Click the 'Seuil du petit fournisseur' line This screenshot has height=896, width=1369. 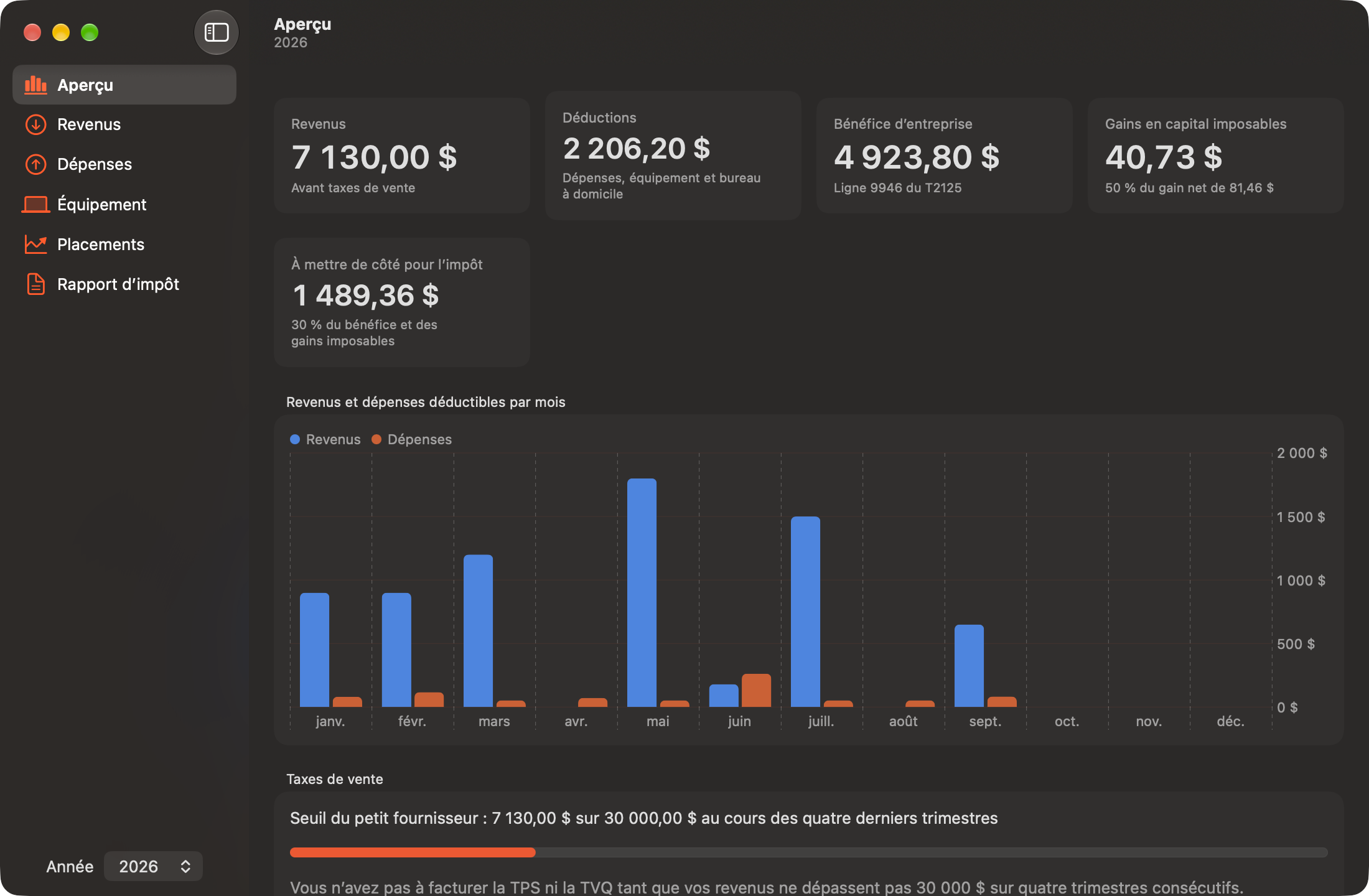643,818
